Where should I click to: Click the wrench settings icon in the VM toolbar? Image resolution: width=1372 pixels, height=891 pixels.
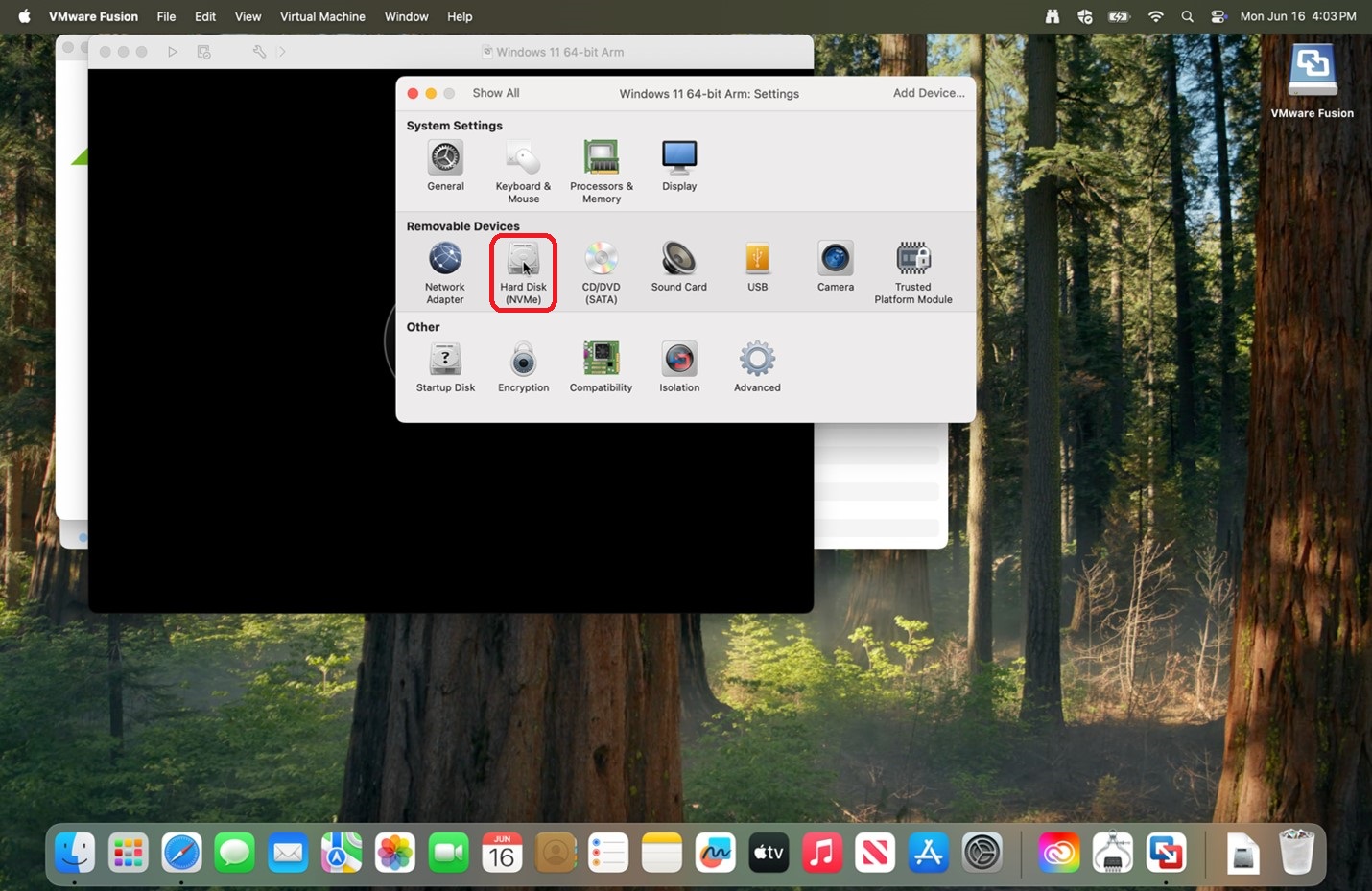[x=259, y=52]
